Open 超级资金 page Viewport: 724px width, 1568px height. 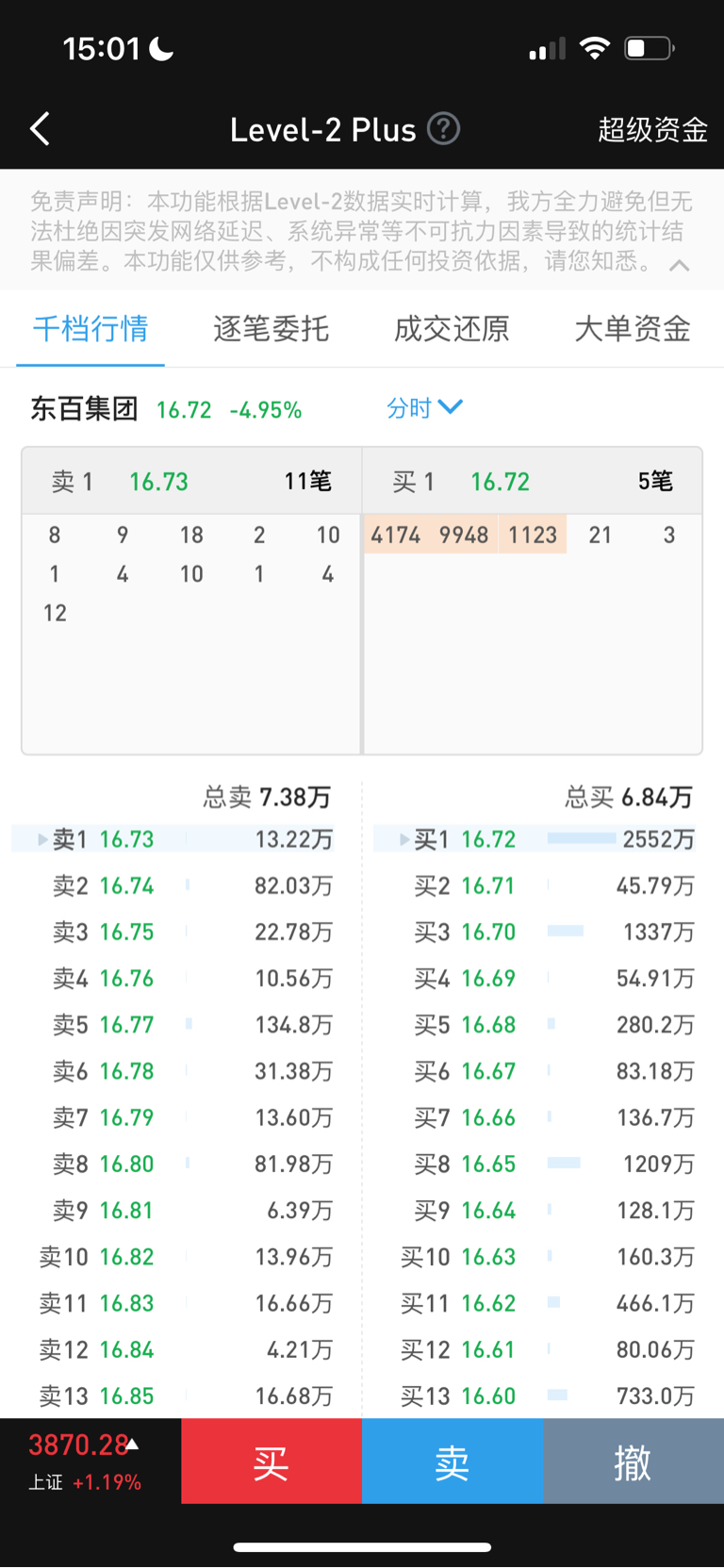click(x=652, y=129)
